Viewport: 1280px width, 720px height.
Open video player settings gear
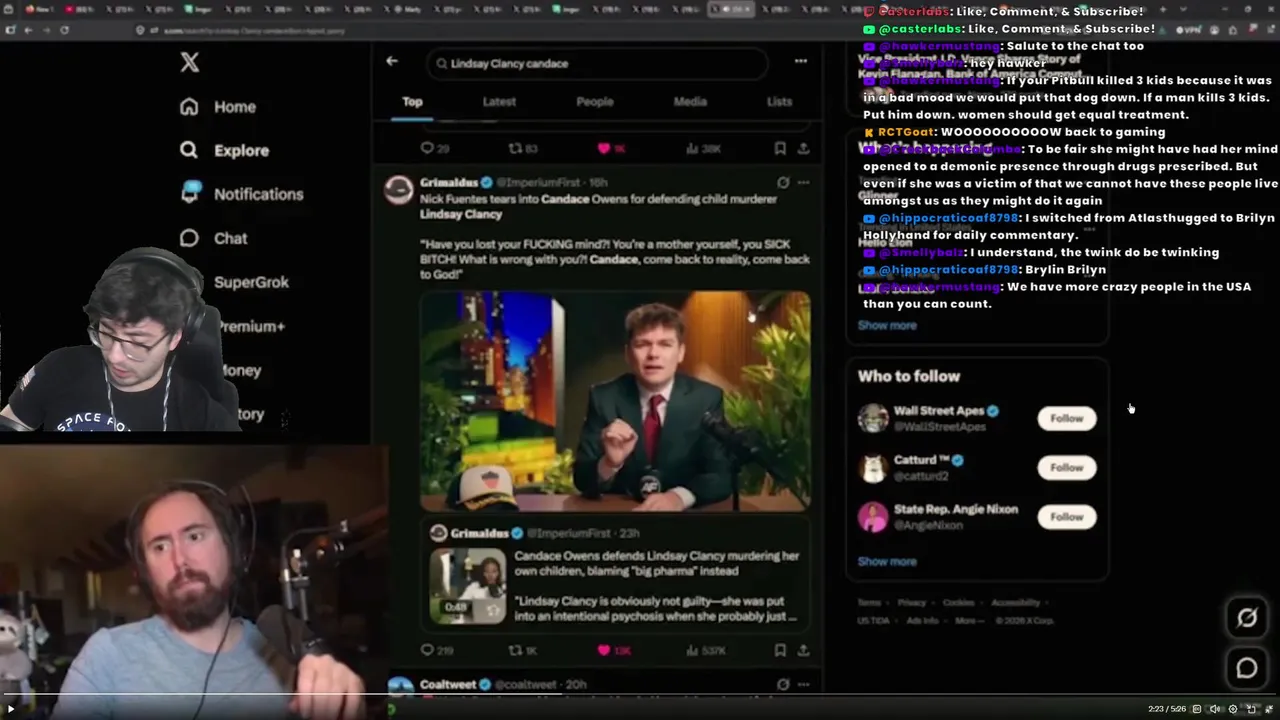tap(1232, 709)
